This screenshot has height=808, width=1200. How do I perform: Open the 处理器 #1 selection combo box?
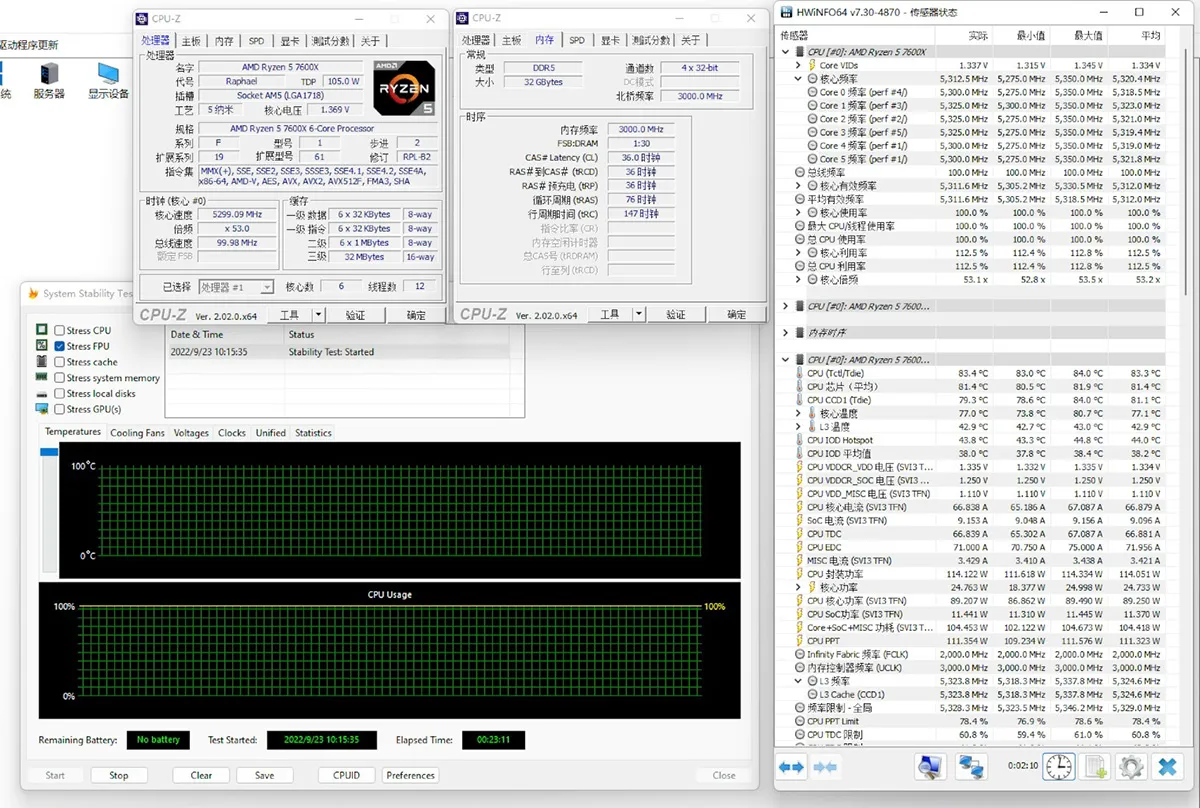(236, 287)
